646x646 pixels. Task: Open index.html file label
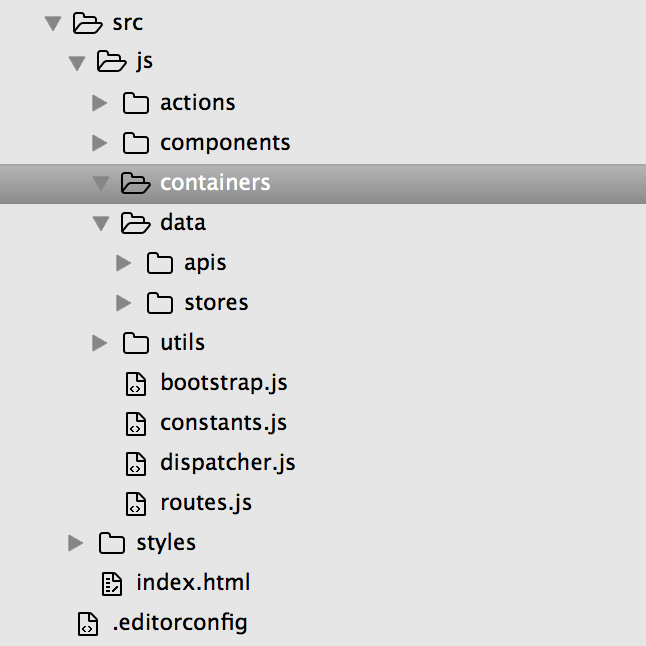click(193, 582)
